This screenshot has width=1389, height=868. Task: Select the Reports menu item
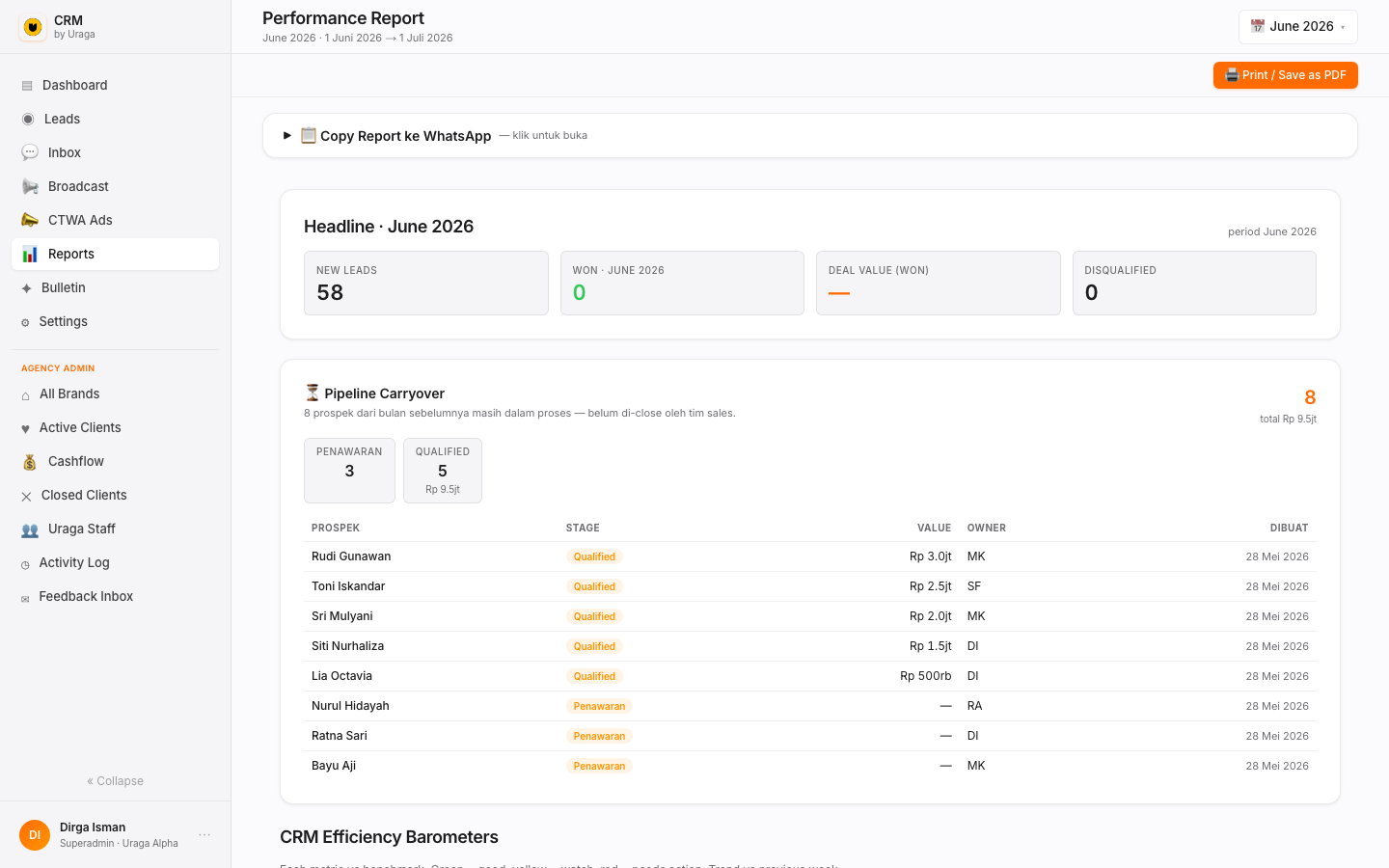click(115, 254)
